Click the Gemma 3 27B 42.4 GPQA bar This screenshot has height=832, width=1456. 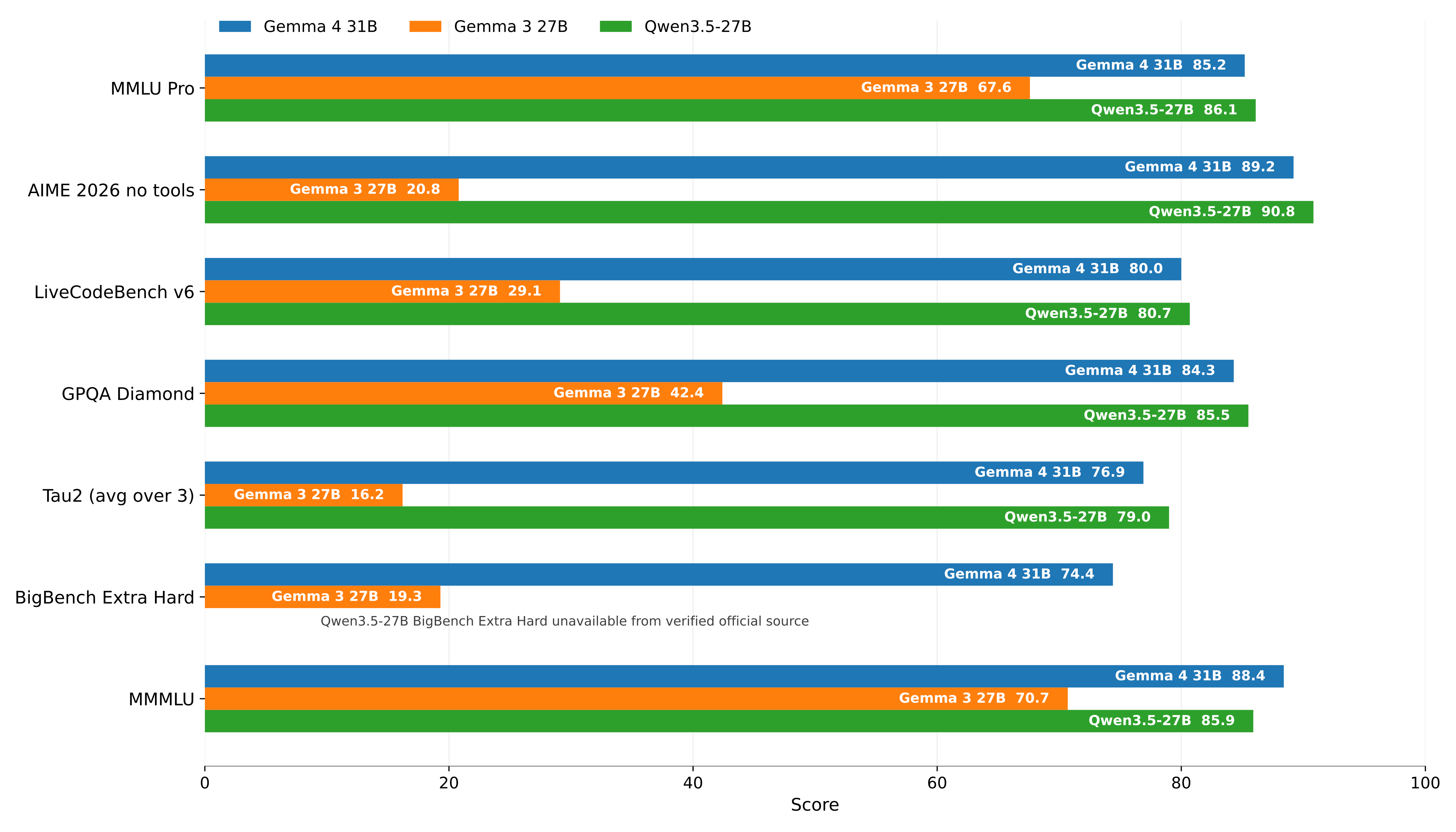463,393
